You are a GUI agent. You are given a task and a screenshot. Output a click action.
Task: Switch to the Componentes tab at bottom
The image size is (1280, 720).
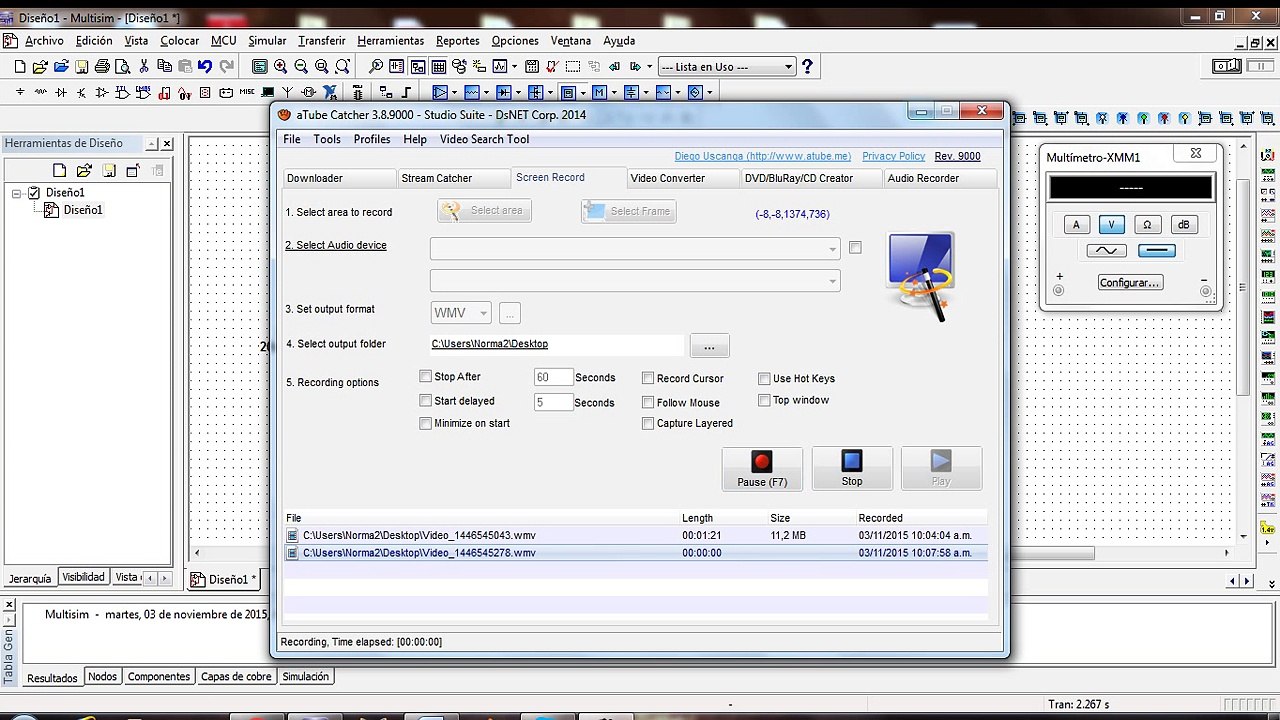(159, 677)
